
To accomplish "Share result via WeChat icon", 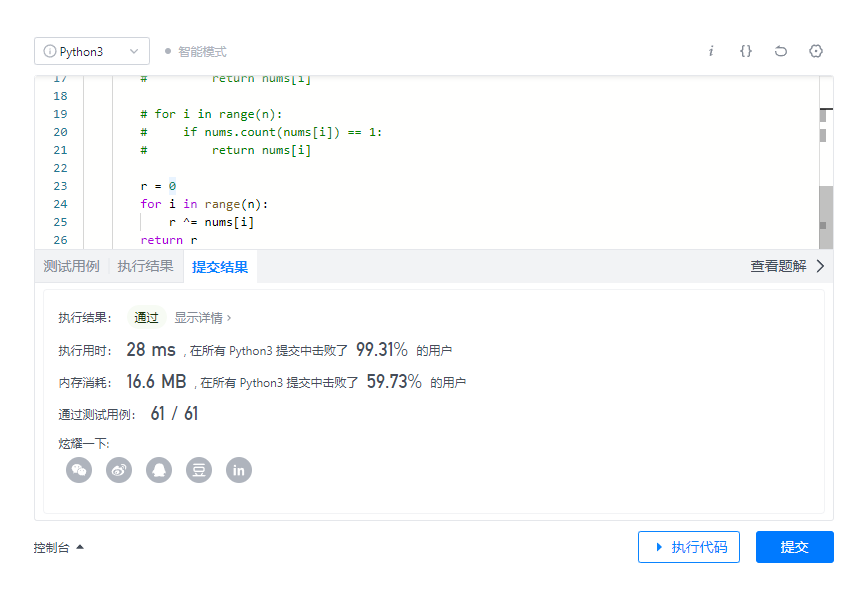I will (79, 470).
